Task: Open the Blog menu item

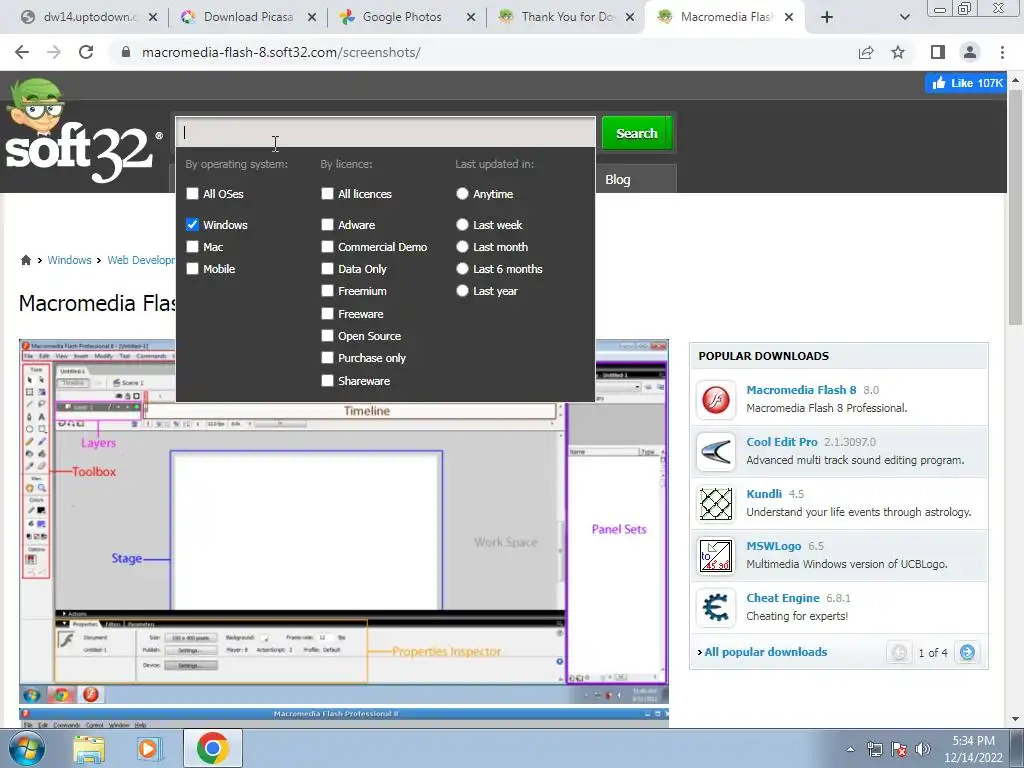Action: pyautogui.click(x=618, y=180)
